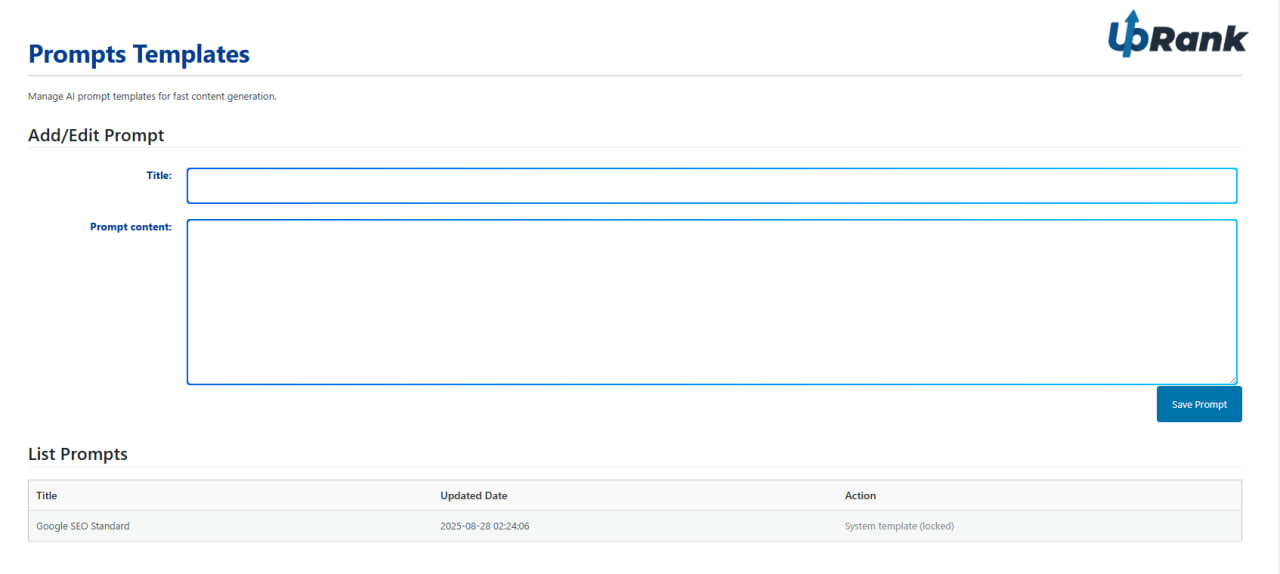
Task: Click the UpRank logo
Action: (1177, 34)
